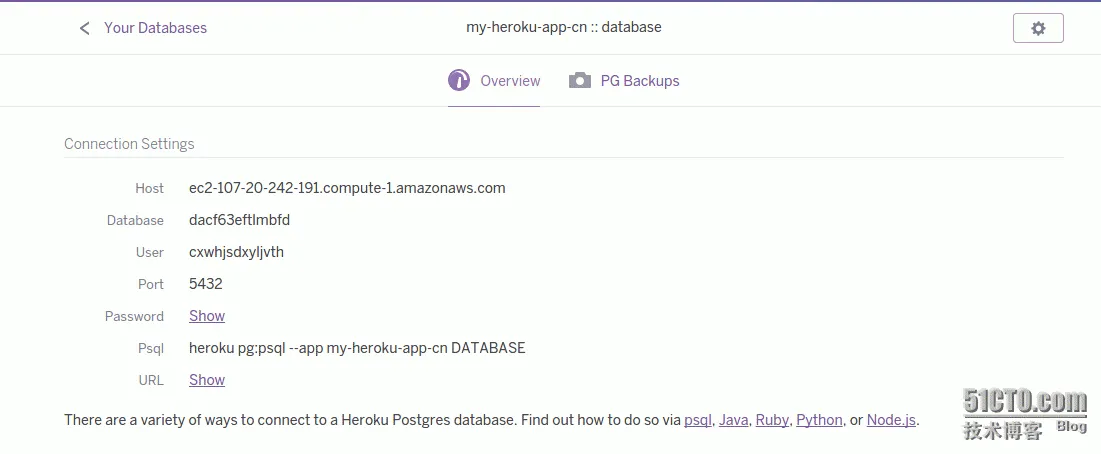This screenshot has width=1101, height=454.
Task: Reveal the database URL
Action: pyautogui.click(x=207, y=380)
